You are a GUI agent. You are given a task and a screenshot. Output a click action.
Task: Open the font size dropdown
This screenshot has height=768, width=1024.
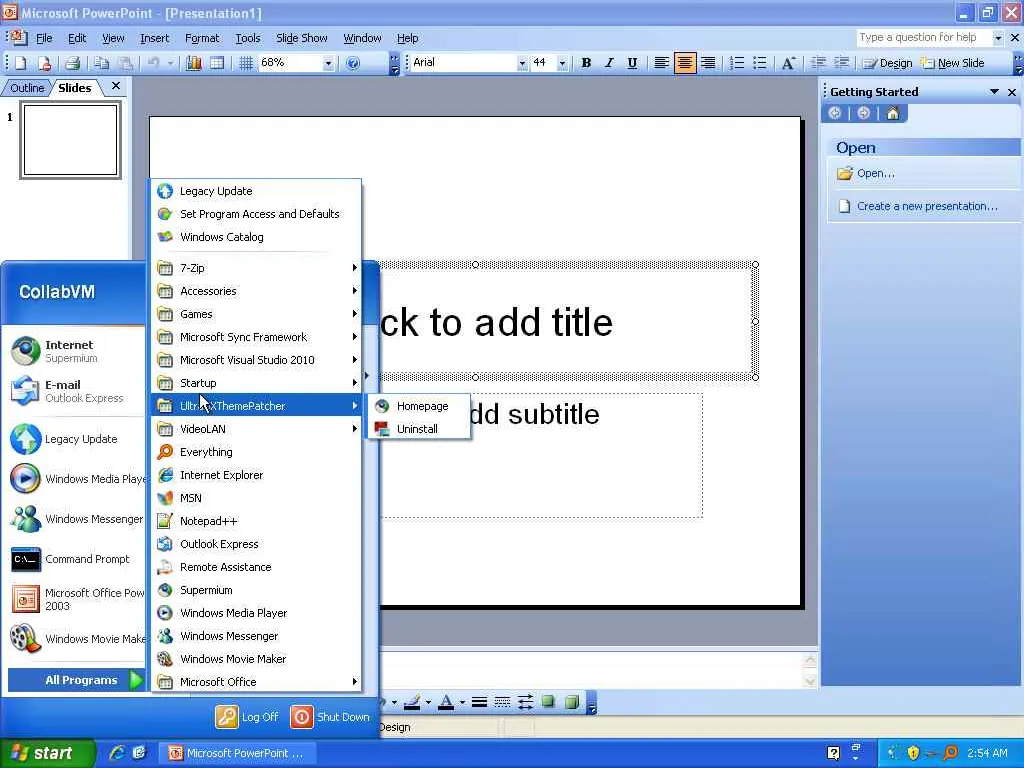pyautogui.click(x=562, y=63)
